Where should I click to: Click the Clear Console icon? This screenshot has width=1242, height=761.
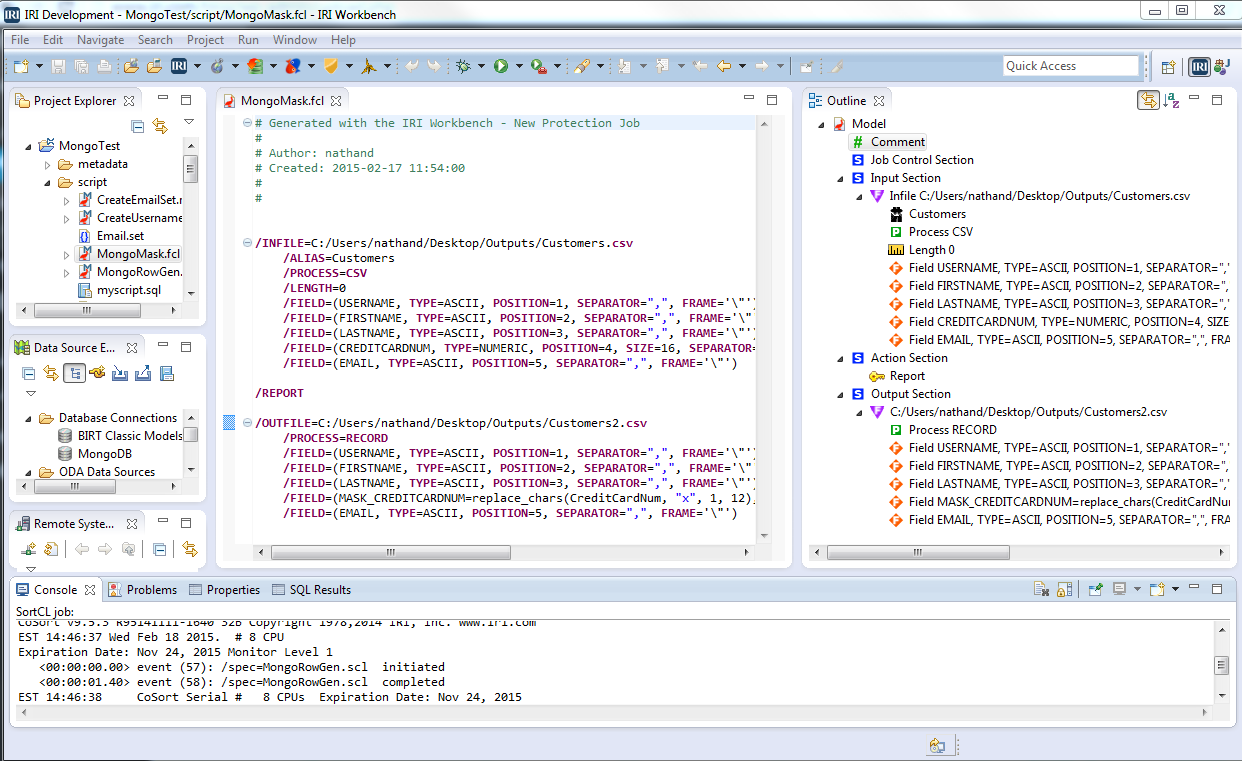1041,590
